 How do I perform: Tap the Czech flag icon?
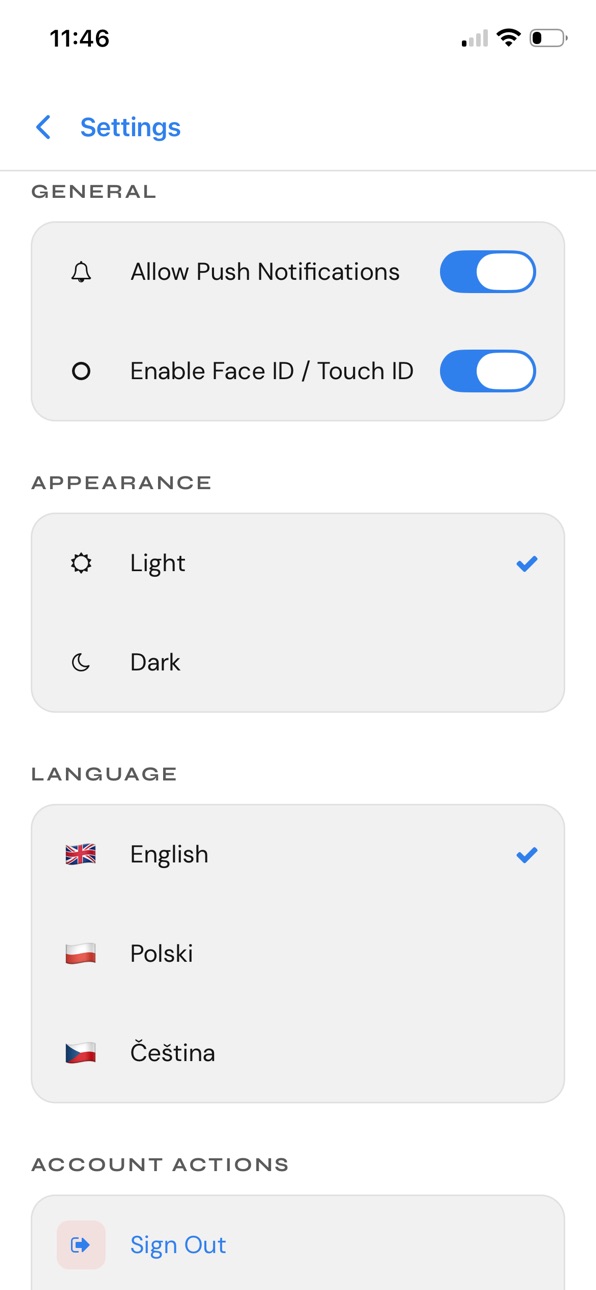(81, 1052)
